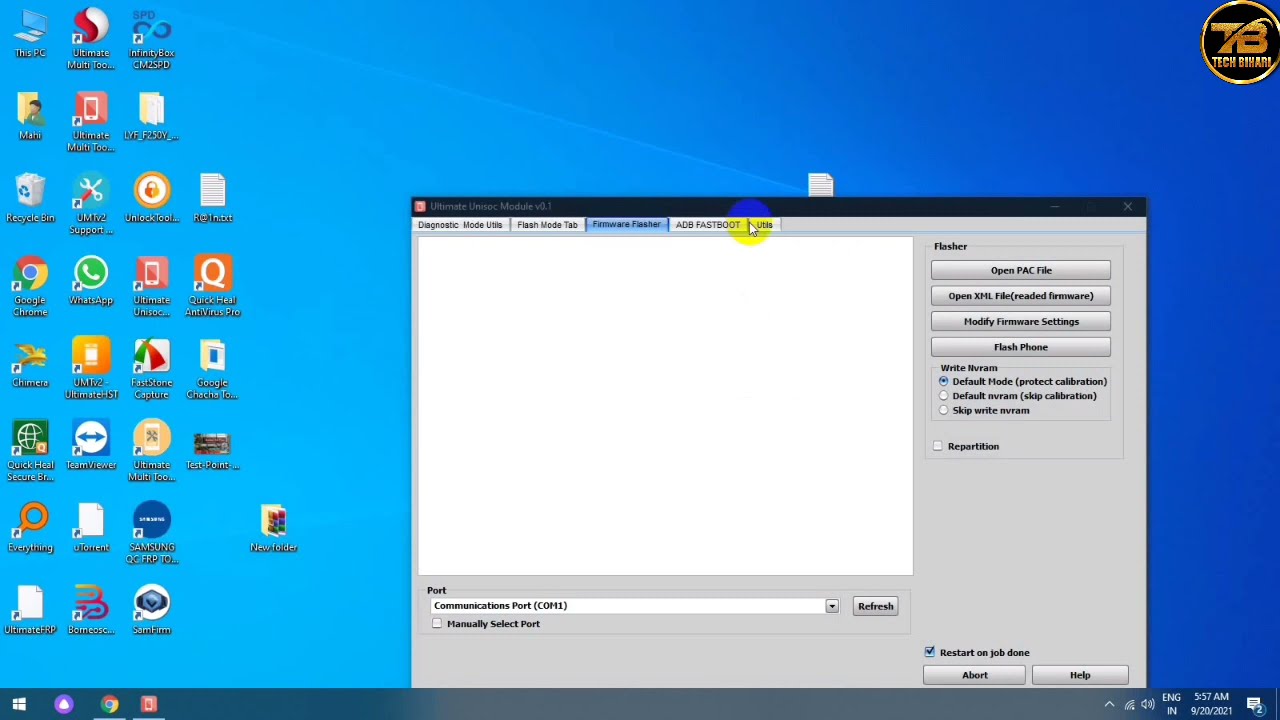This screenshot has width=1280, height=720.
Task: Launch TeamViewer from desktop
Action: (x=91, y=447)
